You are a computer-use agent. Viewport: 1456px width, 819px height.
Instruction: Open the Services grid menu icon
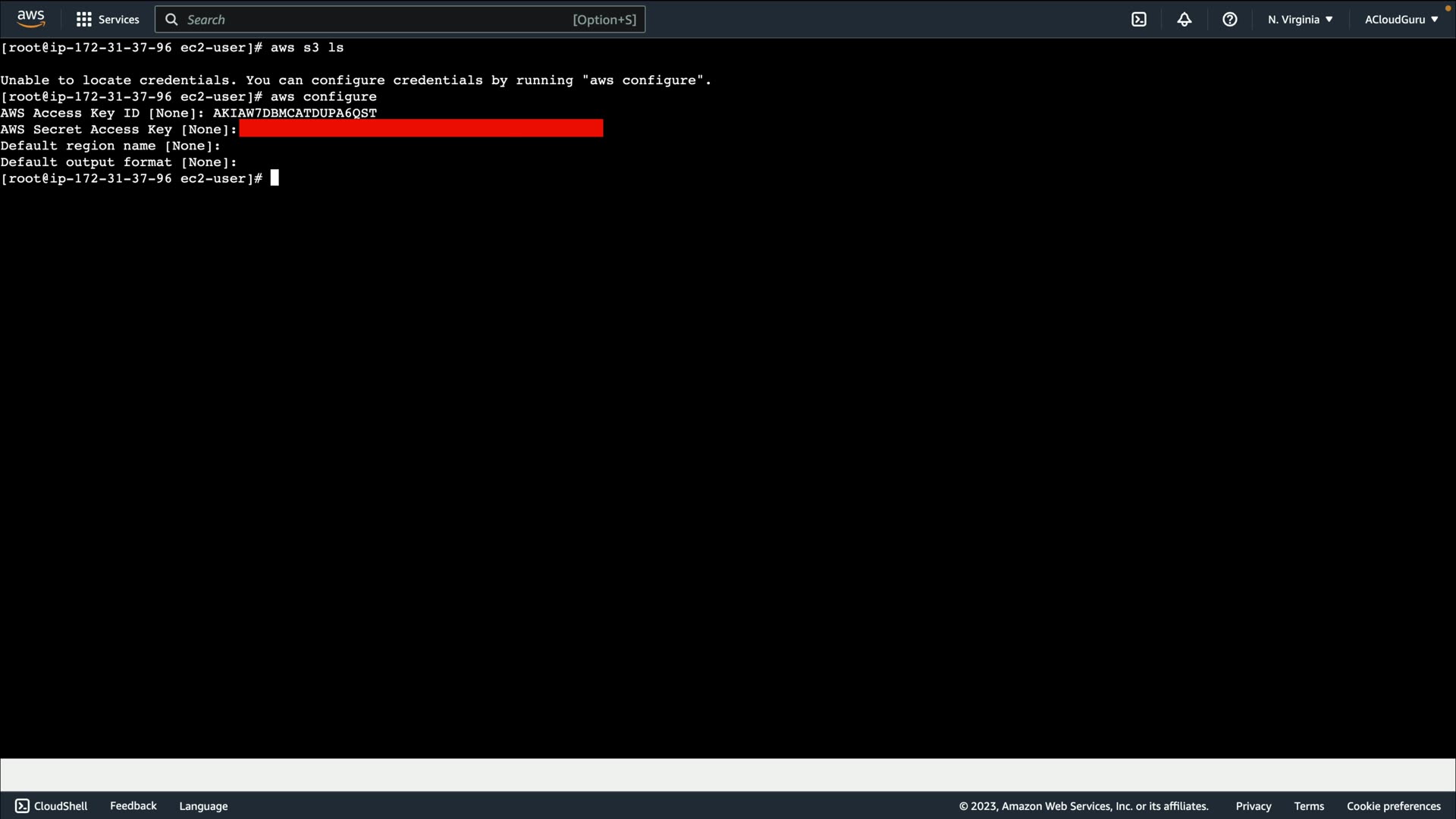(x=84, y=20)
